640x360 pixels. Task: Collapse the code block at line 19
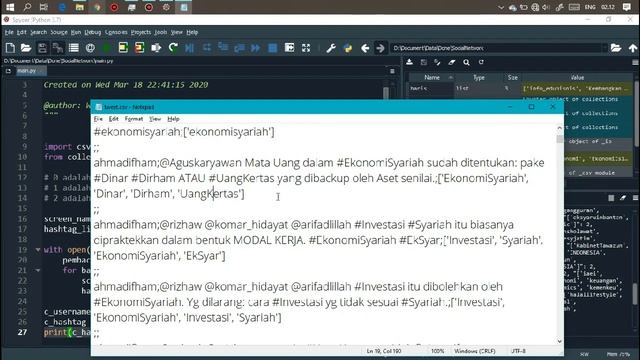click(x=38, y=249)
